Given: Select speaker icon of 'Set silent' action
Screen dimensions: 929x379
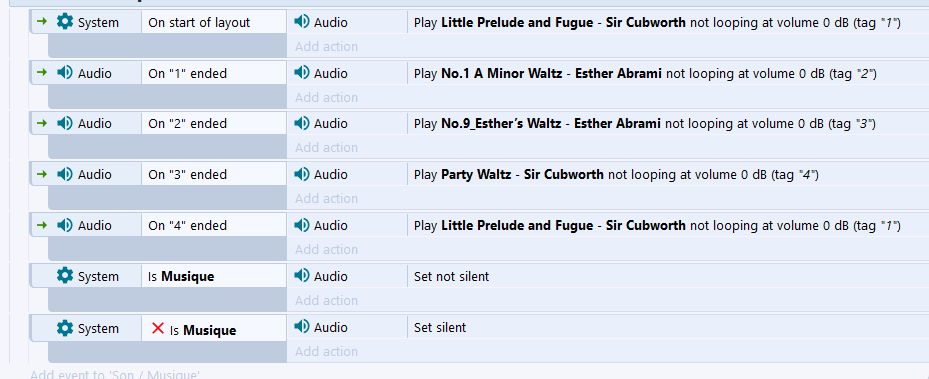Looking at the screenshot, I should pos(302,327).
